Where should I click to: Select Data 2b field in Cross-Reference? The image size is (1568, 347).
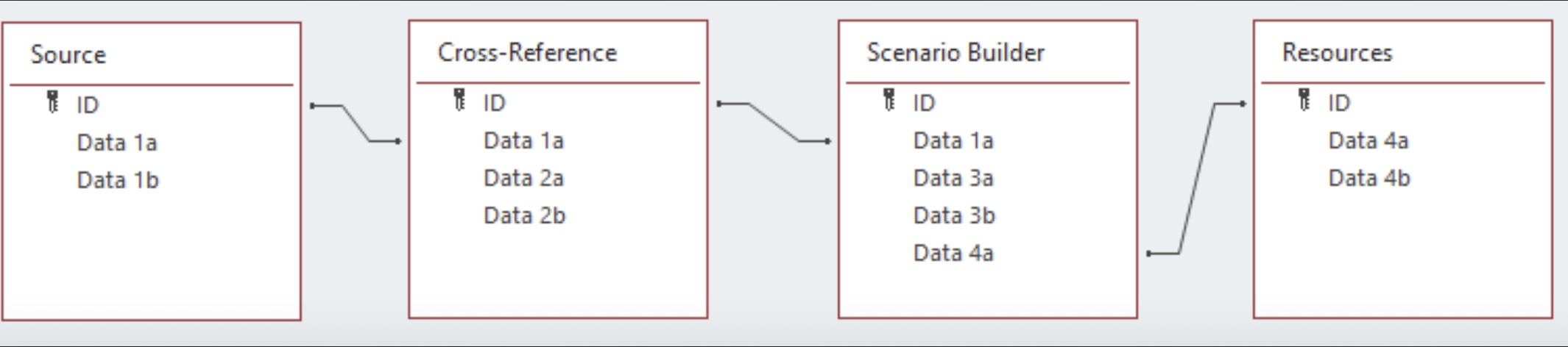[x=524, y=215]
